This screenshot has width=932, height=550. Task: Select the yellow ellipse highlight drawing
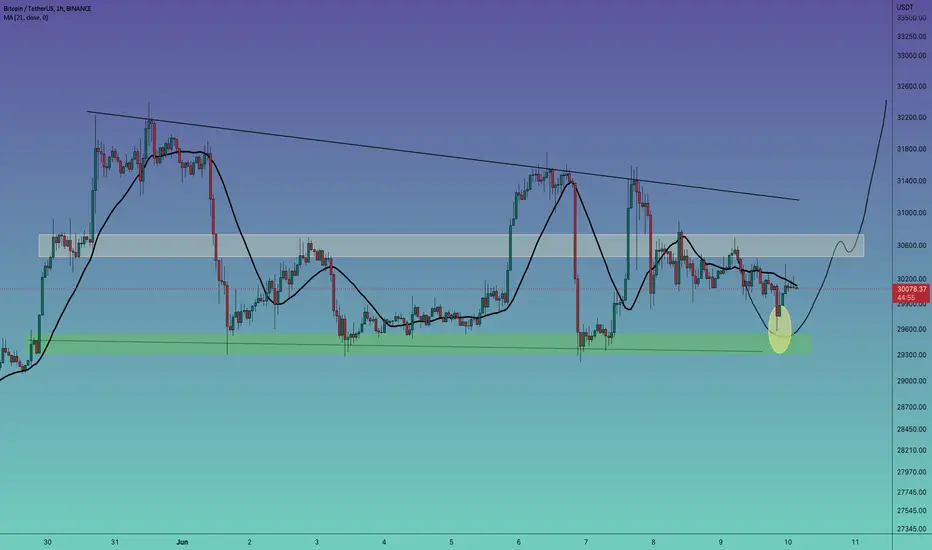tap(780, 329)
